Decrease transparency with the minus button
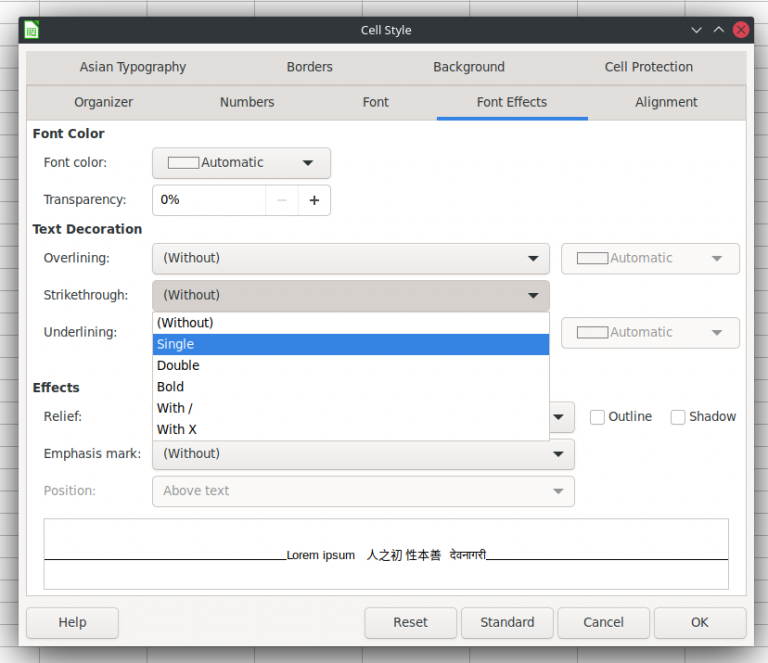This screenshot has width=768, height=663. point(282,200)
